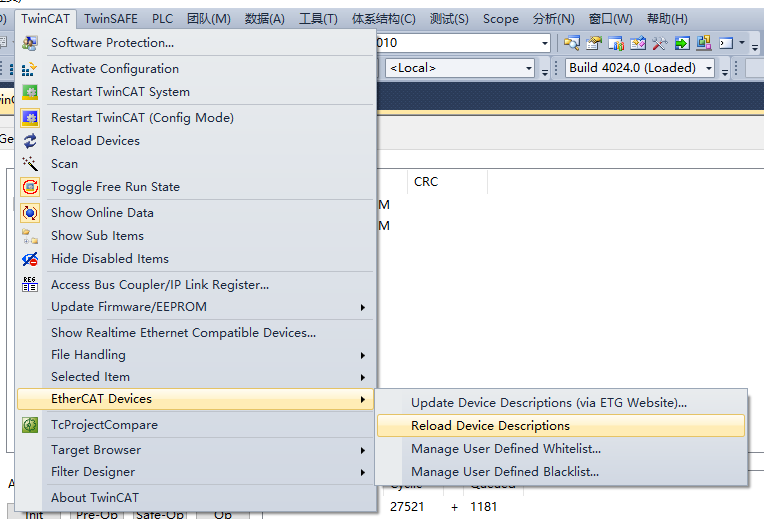Select EtherCAT Devices menu entry

click(195, 399)
